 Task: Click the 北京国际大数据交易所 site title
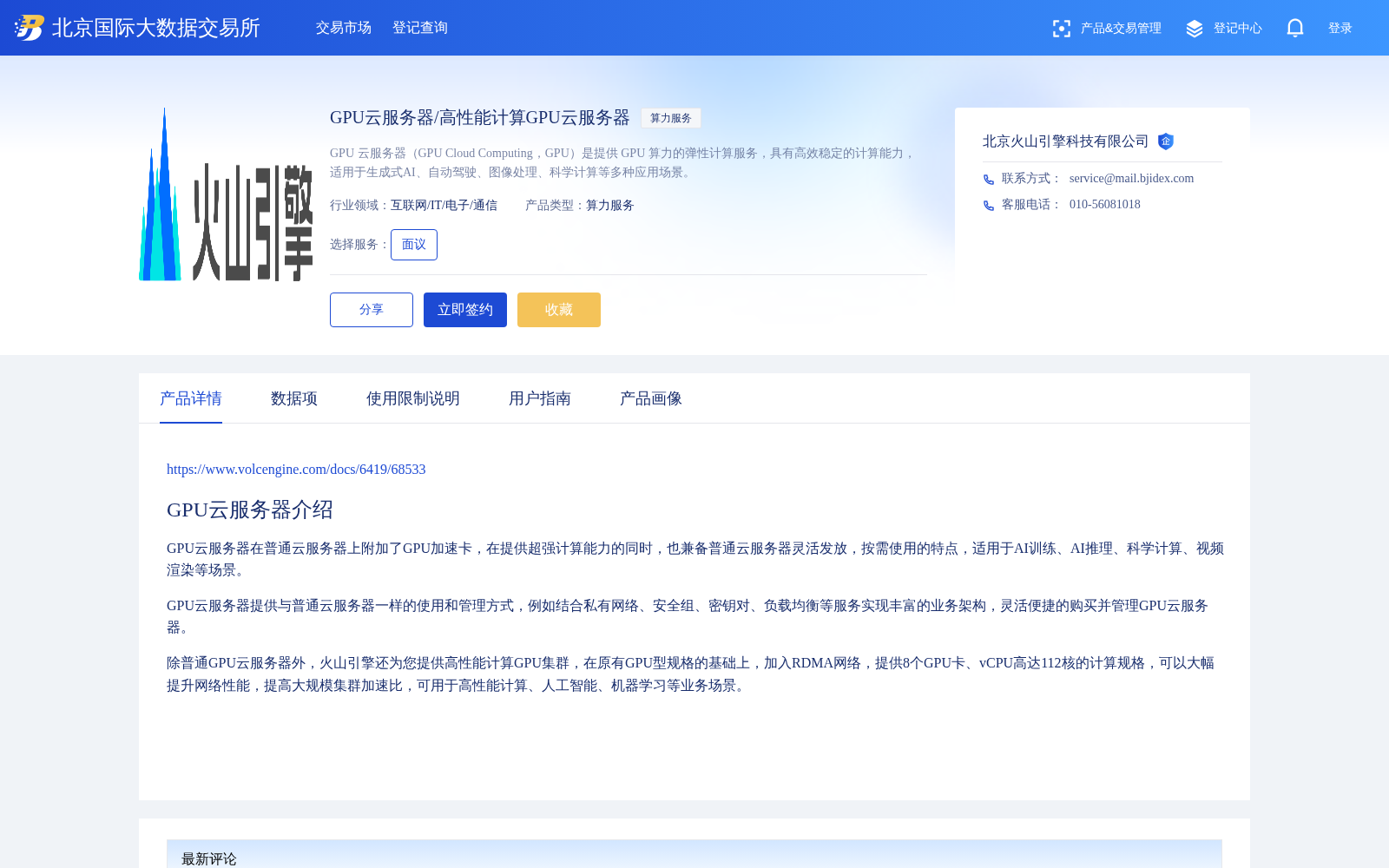[x=156, y=28]
